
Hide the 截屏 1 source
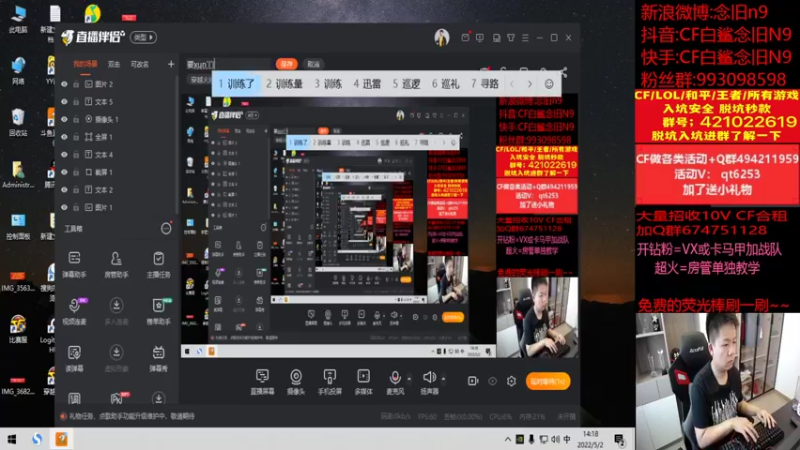[x=64, y=172]
